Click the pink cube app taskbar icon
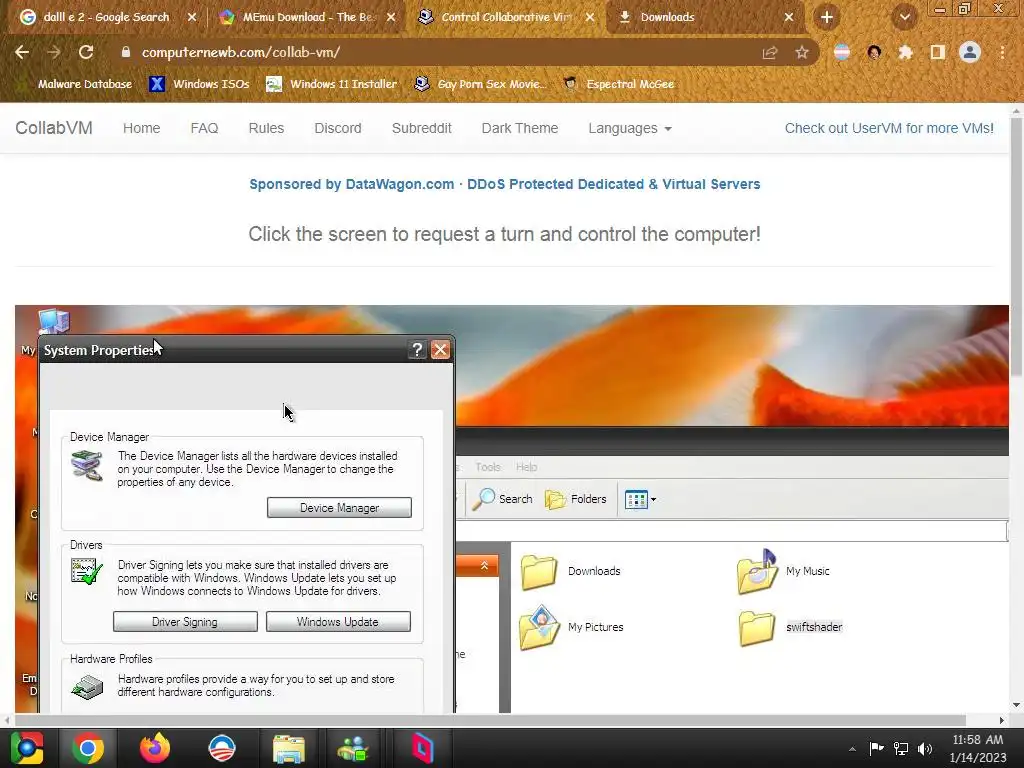 [x=423, y=748]
